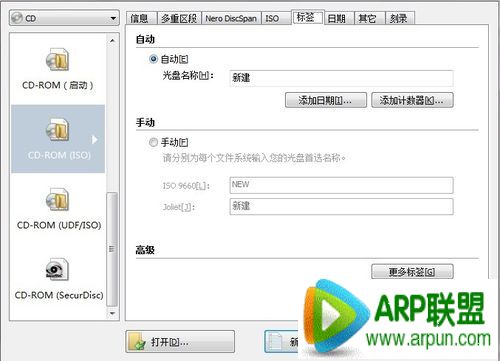Open the CD media type dropdown
The image size is (500, 361).
64,18
